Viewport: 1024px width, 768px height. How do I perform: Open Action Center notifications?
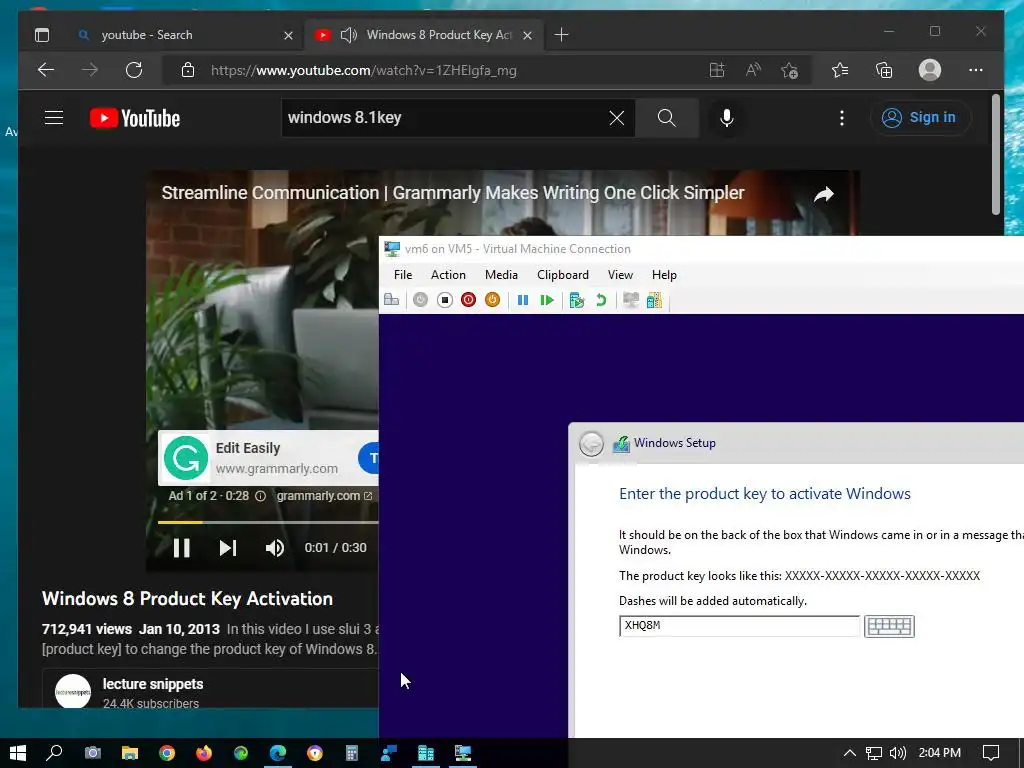click(x=991, y=753)
